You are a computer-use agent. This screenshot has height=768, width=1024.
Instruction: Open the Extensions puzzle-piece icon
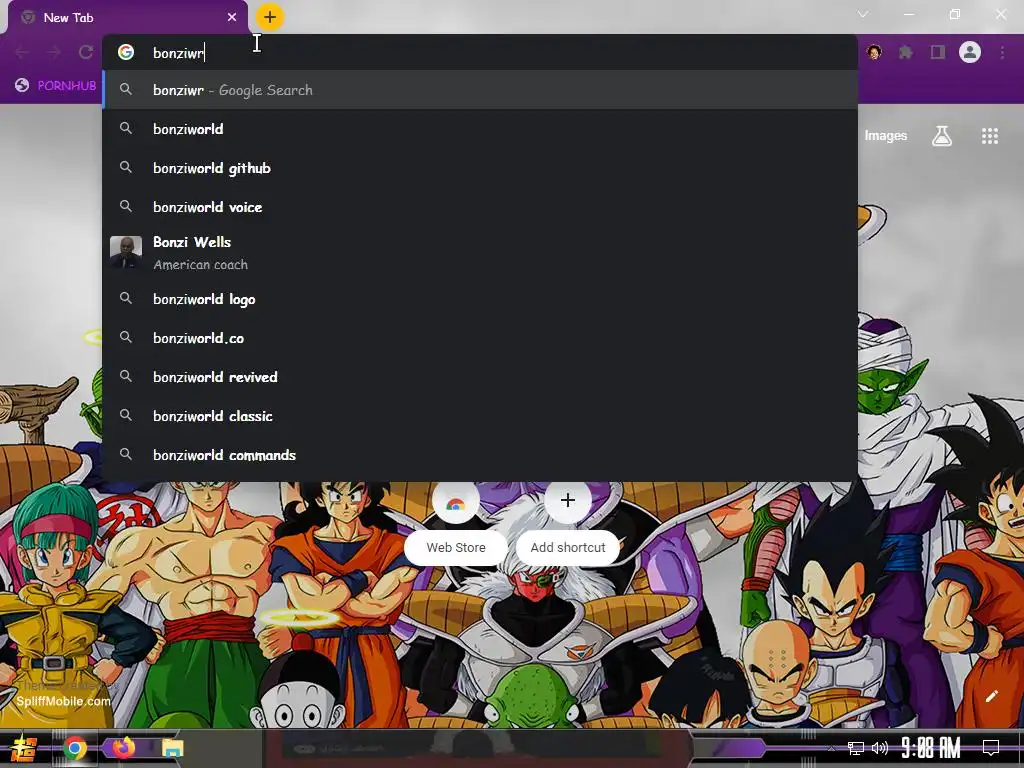point(906,52)
